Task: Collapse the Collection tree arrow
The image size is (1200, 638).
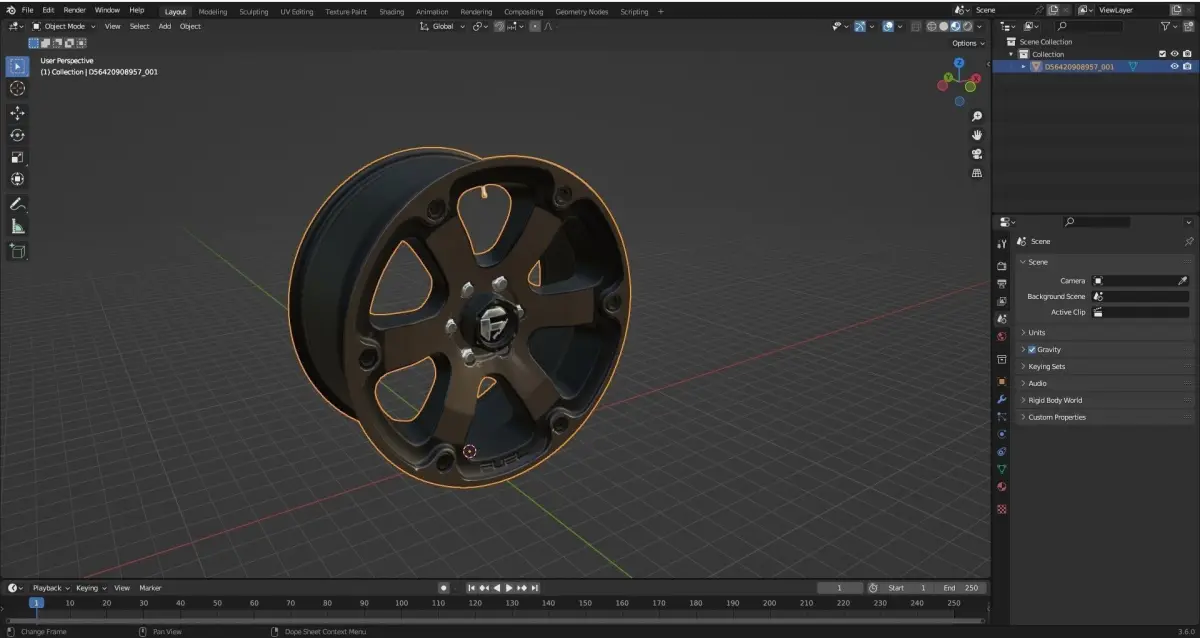Action: (x=1011, y=54)
